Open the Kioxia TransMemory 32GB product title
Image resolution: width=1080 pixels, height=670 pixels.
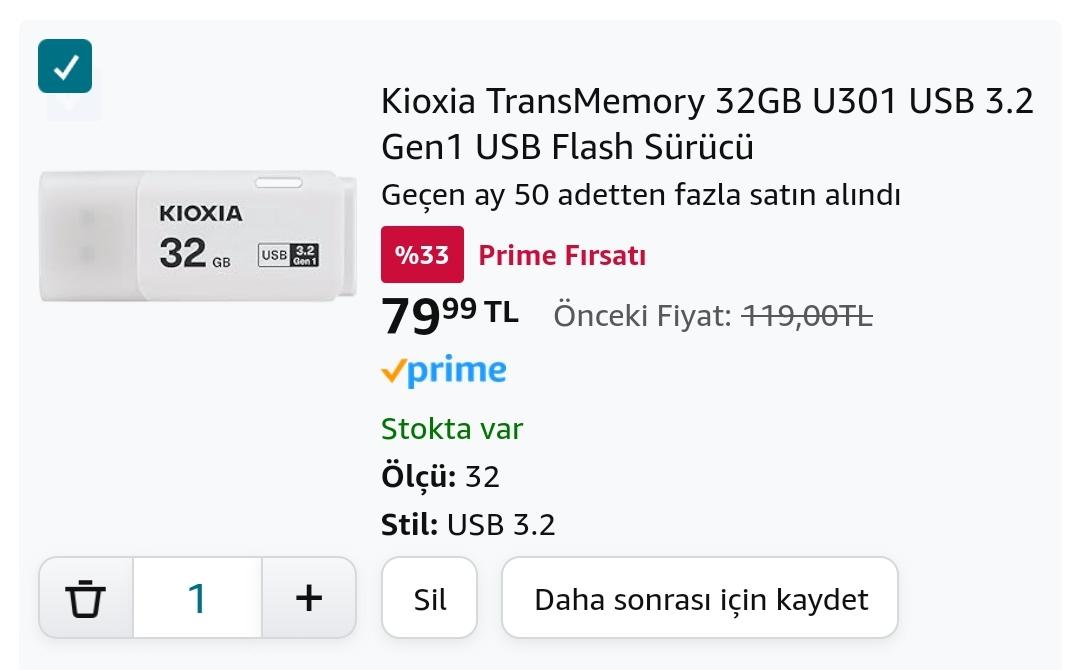coord(706,124)
